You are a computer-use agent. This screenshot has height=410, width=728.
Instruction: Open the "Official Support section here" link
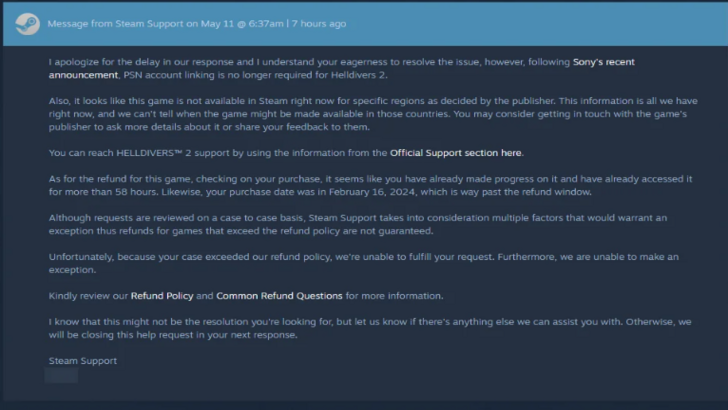point(456,153)
